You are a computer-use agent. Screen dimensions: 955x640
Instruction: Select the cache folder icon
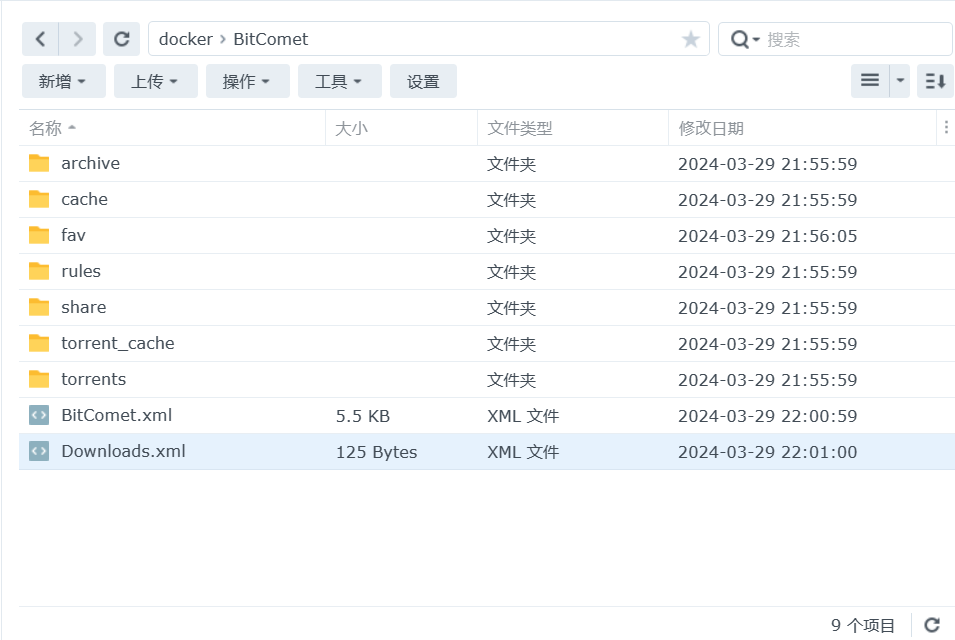39,199
